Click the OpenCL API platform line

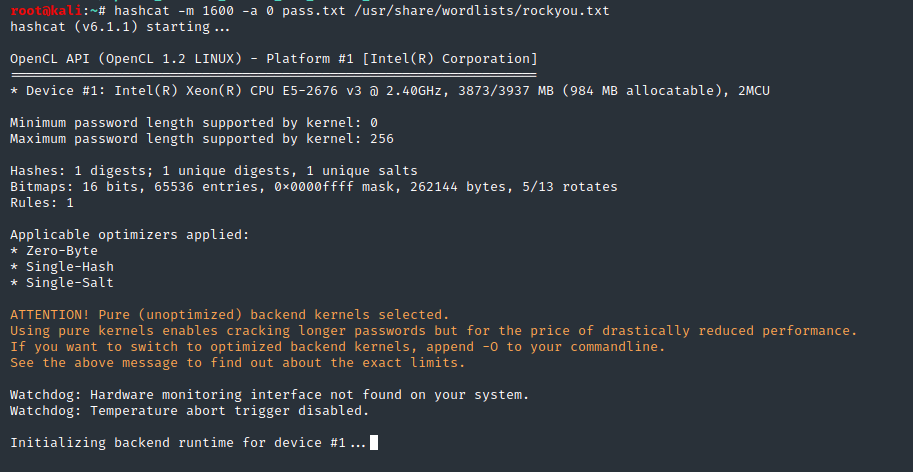273,59
